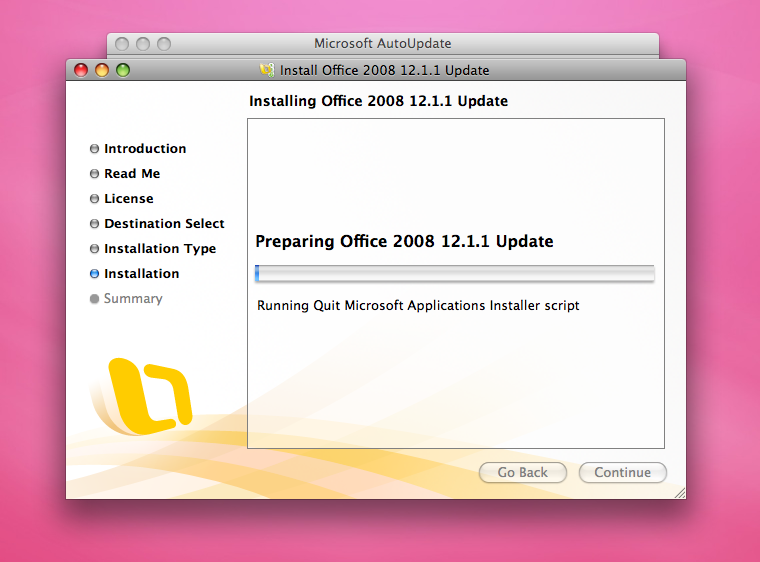Close the Install Office 2008 window
This screenshot has height=562, width=760.
(81, 70)
